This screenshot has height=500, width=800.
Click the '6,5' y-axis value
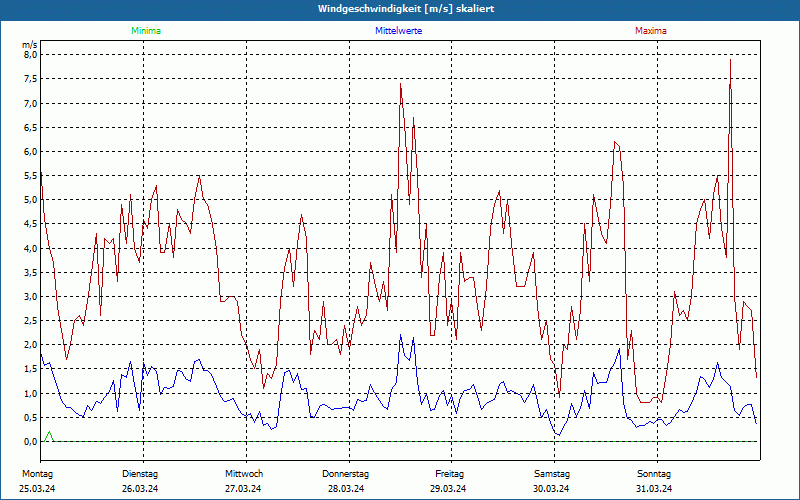[31, 128]
